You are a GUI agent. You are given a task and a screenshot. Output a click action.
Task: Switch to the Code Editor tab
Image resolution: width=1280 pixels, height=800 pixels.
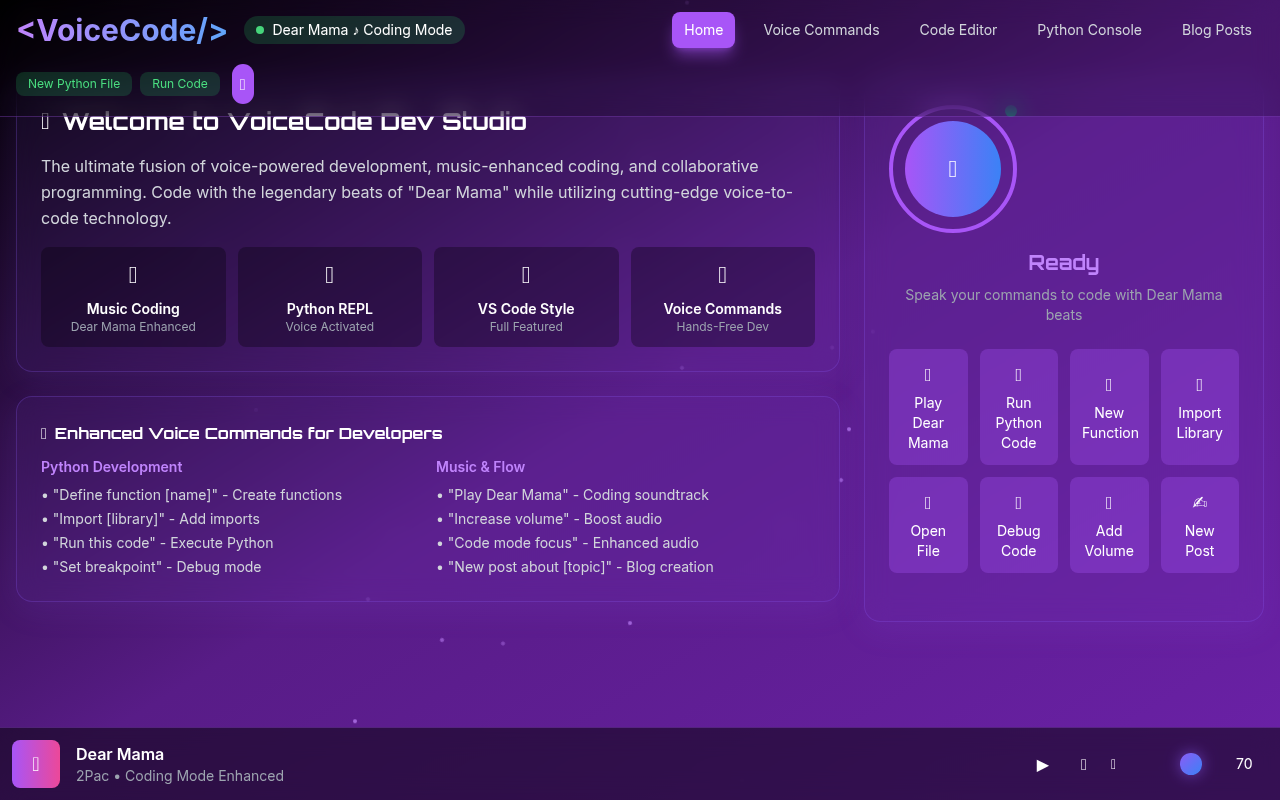point(958,30)
